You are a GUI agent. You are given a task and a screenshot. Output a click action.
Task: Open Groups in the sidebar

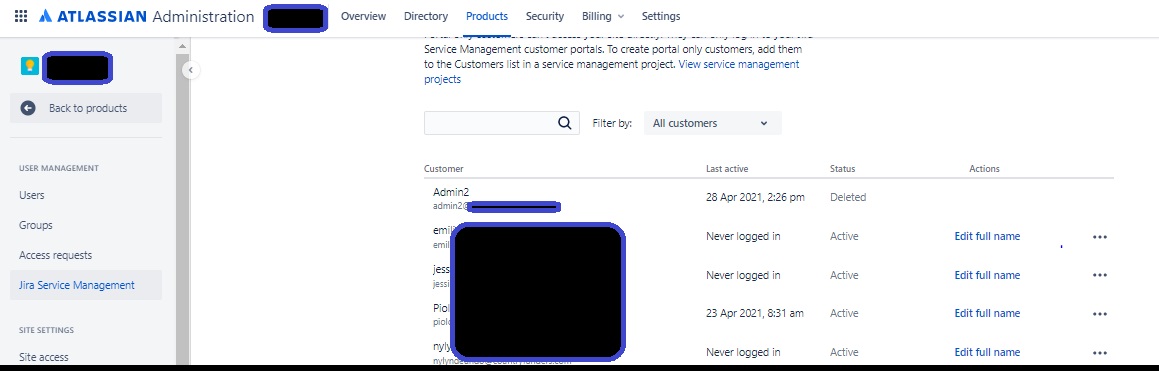35,225
